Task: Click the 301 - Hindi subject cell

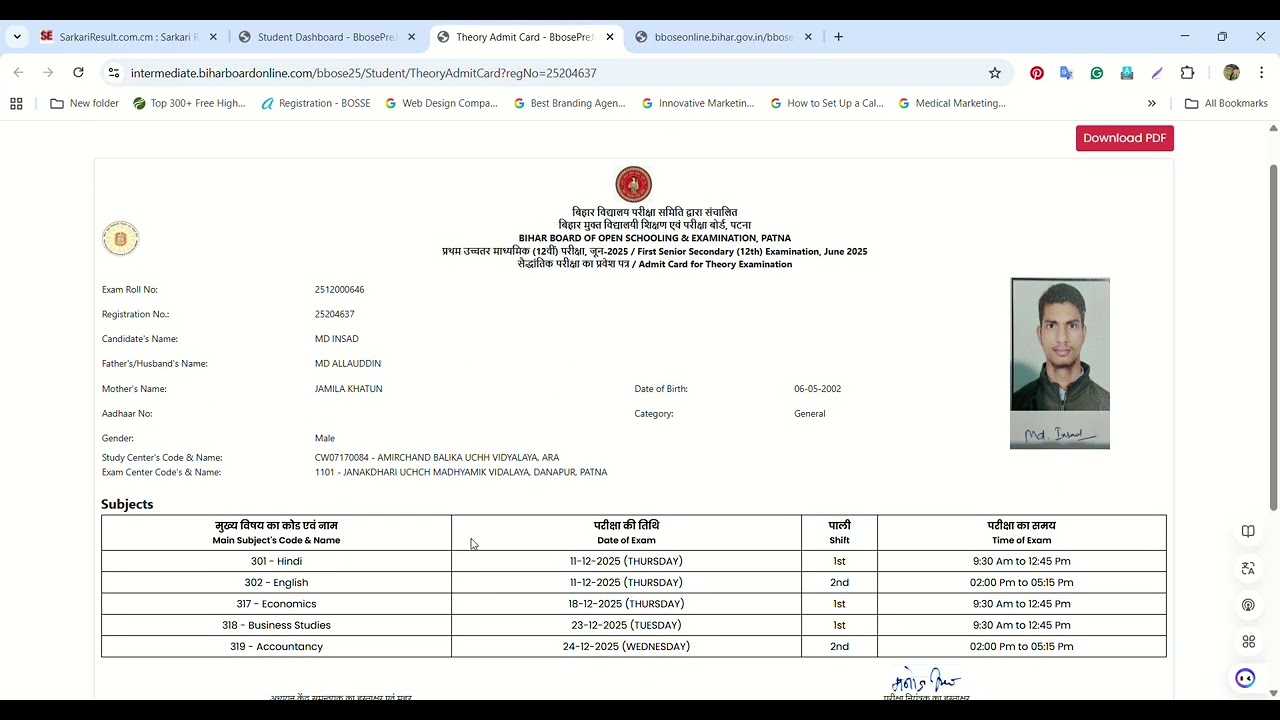Action: coord(276,561)
